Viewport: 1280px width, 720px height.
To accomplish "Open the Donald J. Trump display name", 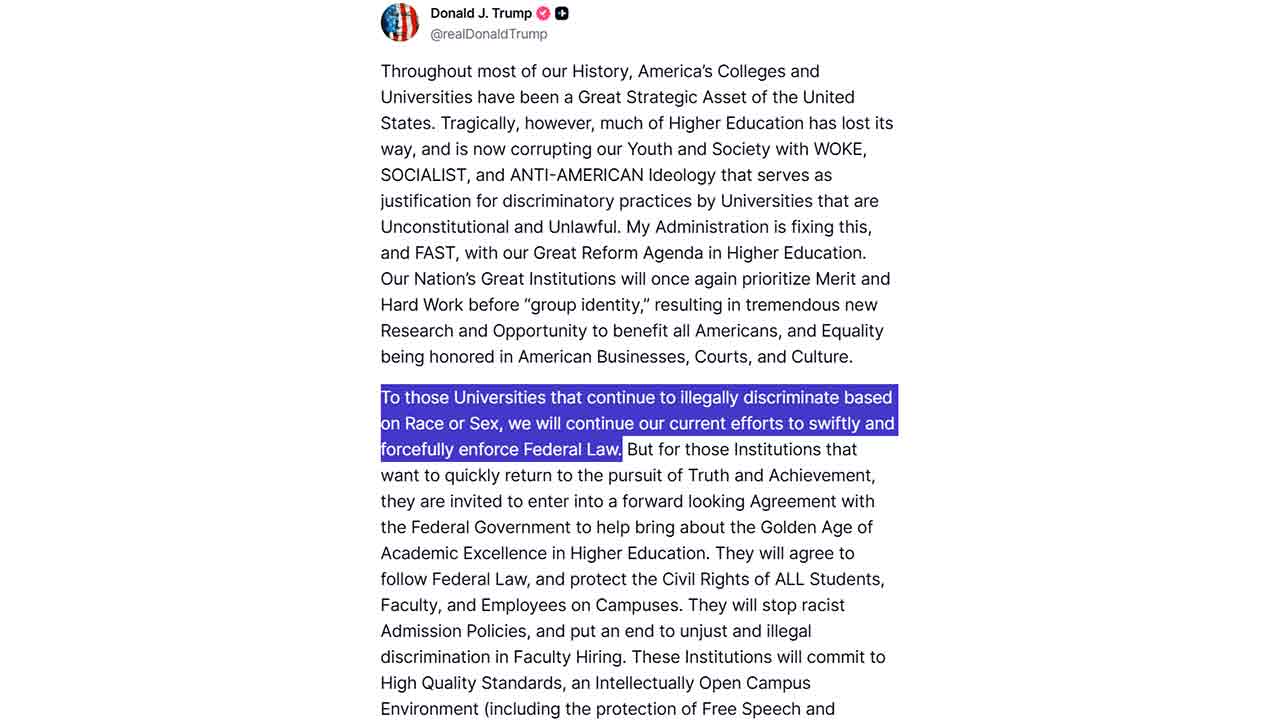I will [481, 13].
